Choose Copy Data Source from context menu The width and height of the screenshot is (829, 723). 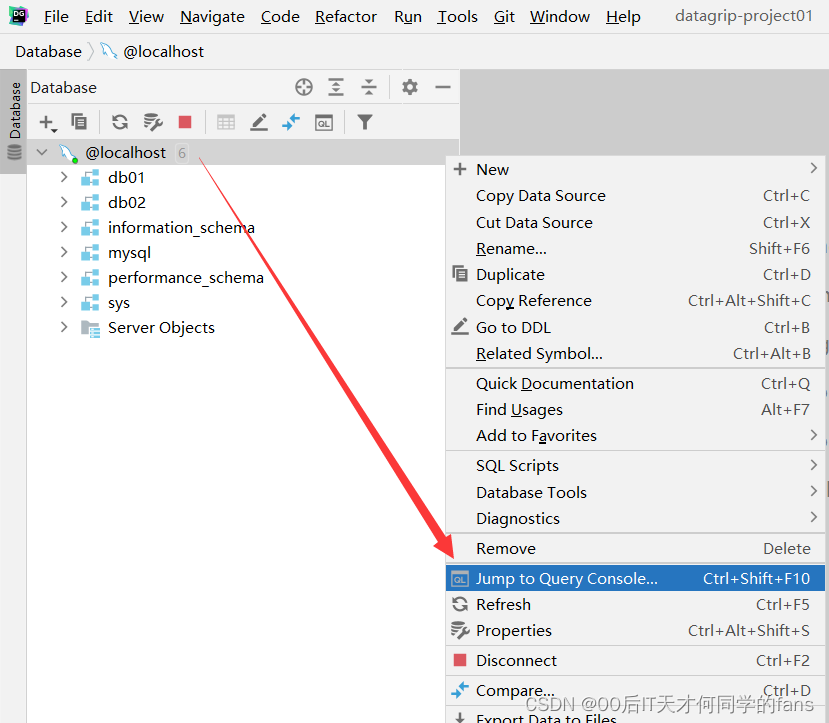point(635,196)
